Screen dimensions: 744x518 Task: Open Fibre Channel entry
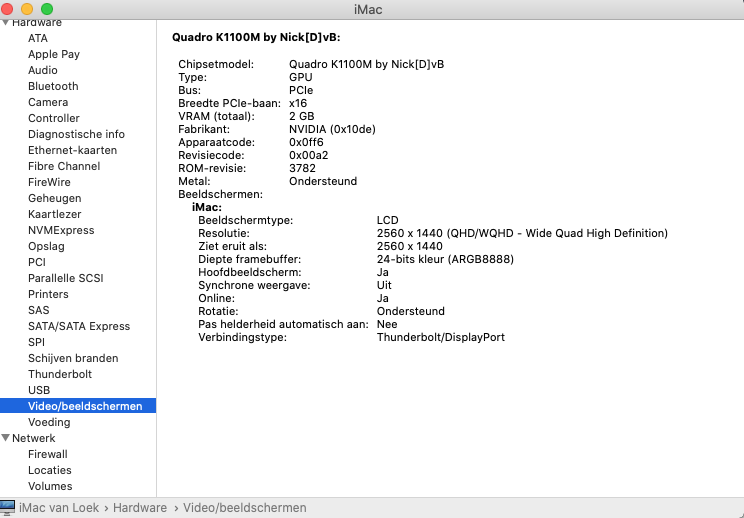point(64,166)
